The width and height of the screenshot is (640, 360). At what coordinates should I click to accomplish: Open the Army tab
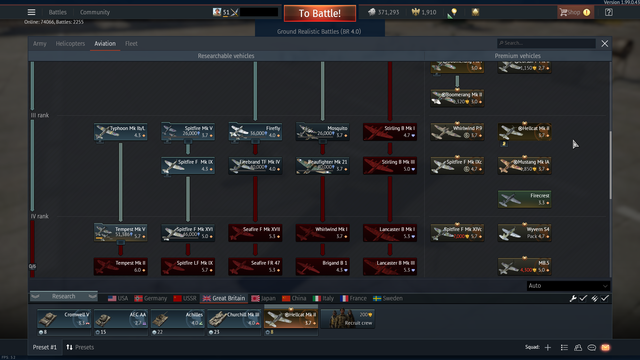(40, 44)
